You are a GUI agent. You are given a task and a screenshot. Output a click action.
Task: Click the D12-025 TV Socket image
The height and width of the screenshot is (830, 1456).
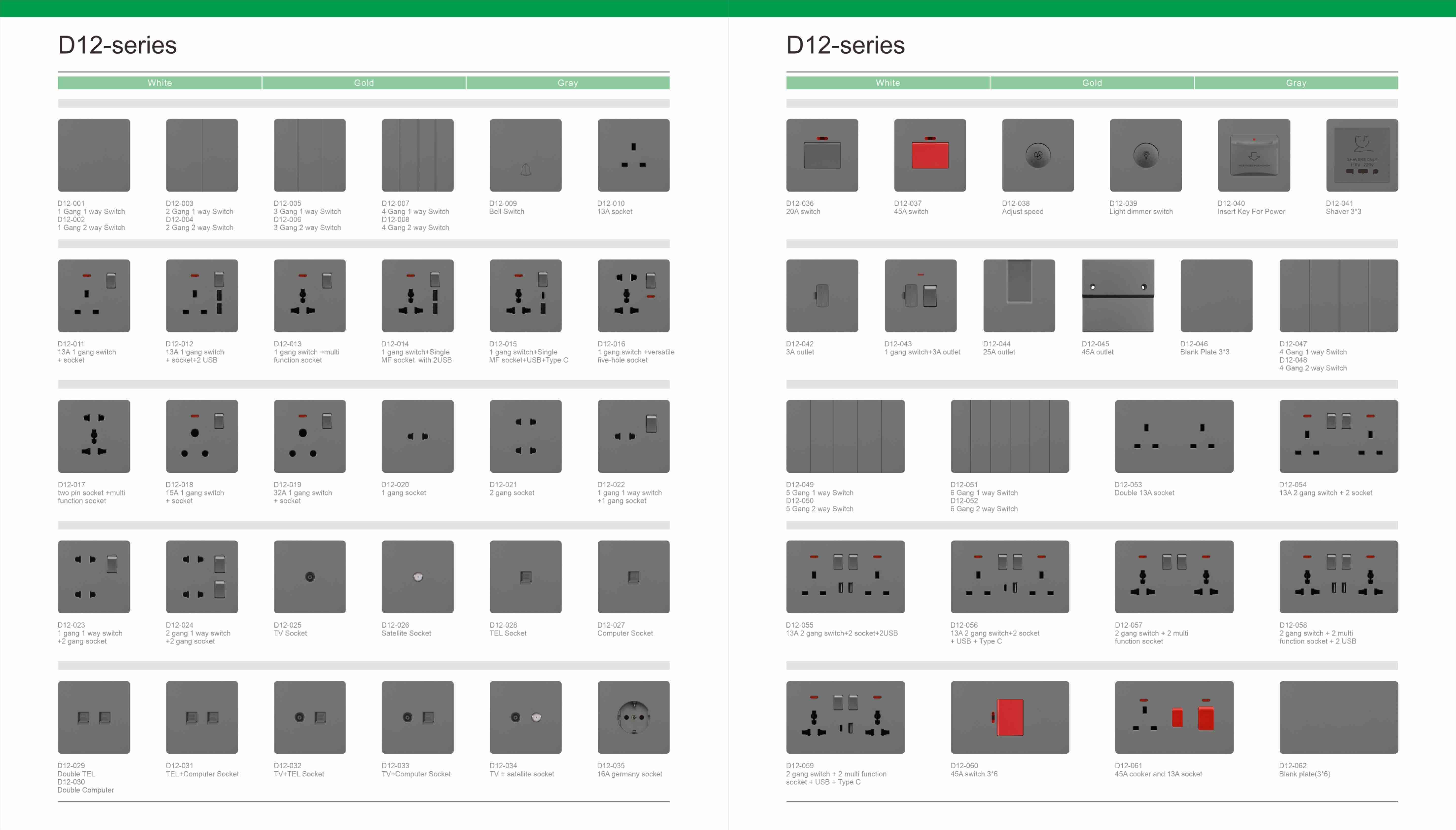pos(310,577)
